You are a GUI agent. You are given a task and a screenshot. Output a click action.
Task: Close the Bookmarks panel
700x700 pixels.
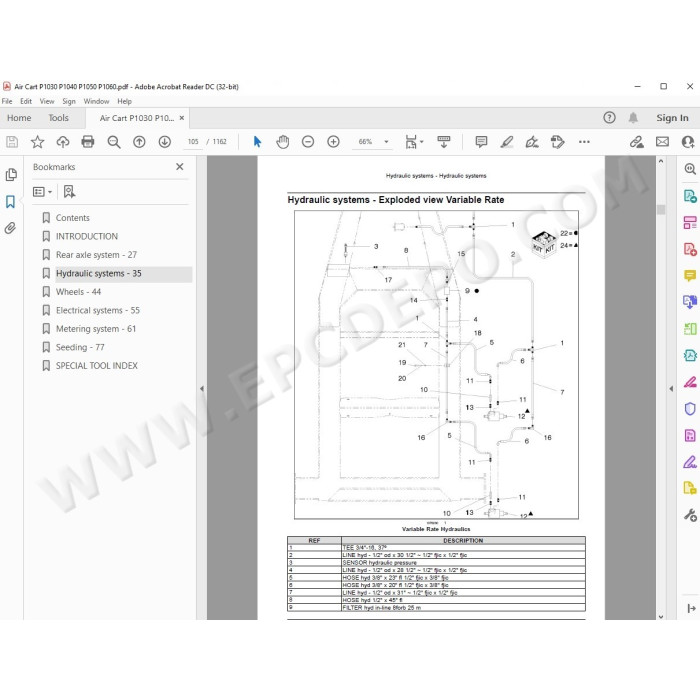(x=179, y=167)
